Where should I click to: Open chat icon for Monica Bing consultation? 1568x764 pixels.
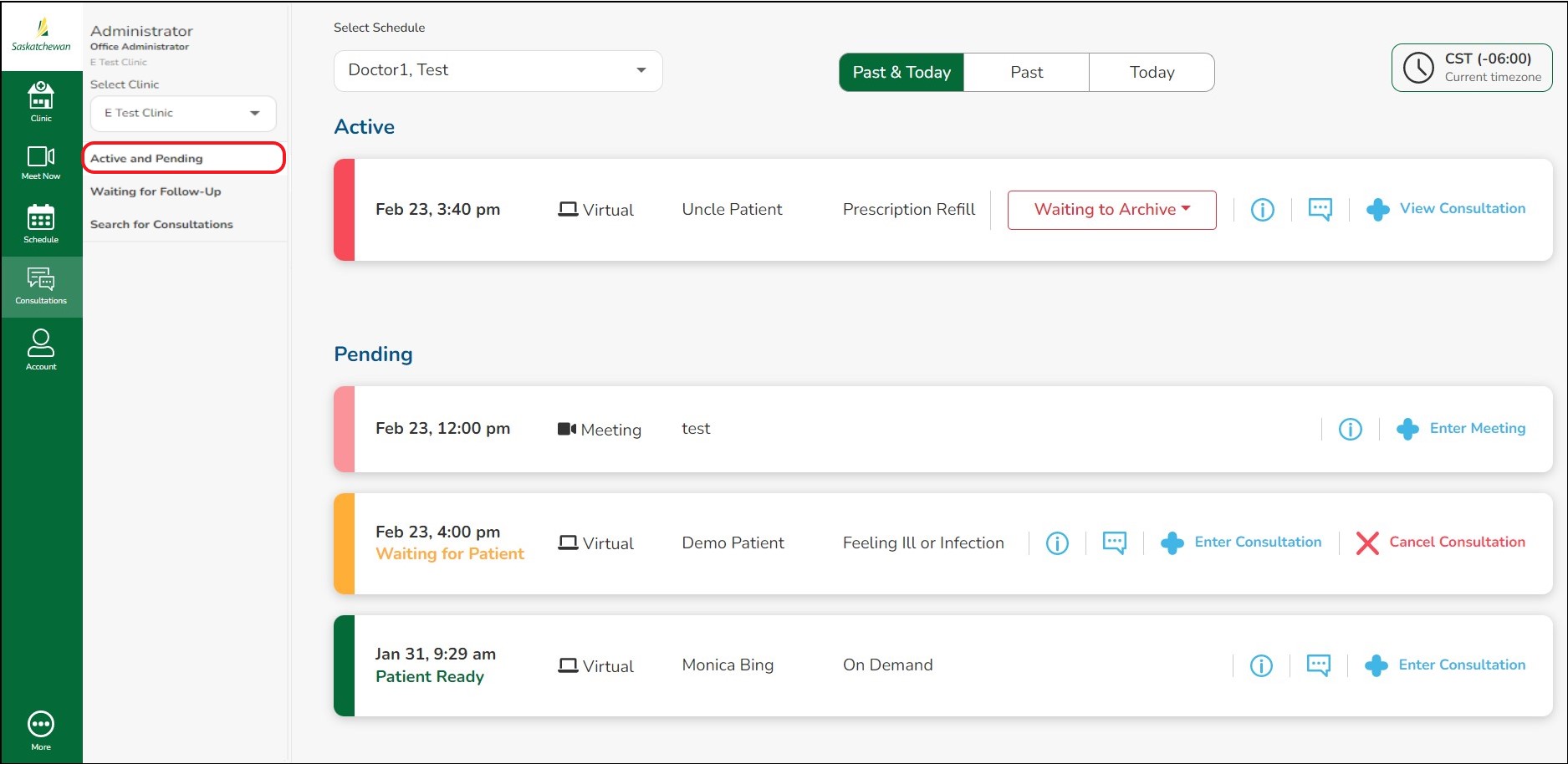[x=1318, y=665]
